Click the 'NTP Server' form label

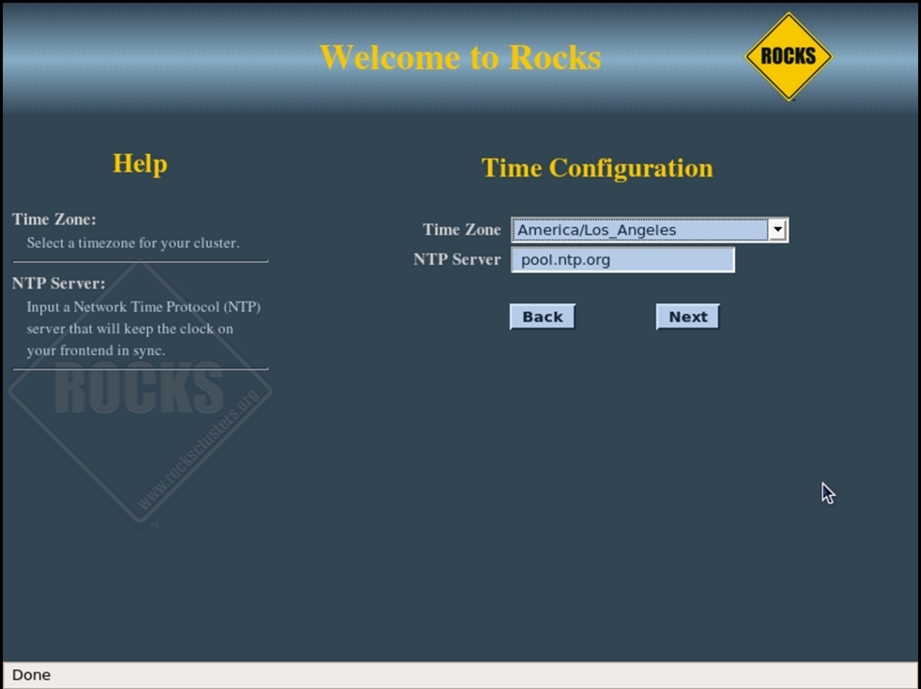(x=457, y=260)
